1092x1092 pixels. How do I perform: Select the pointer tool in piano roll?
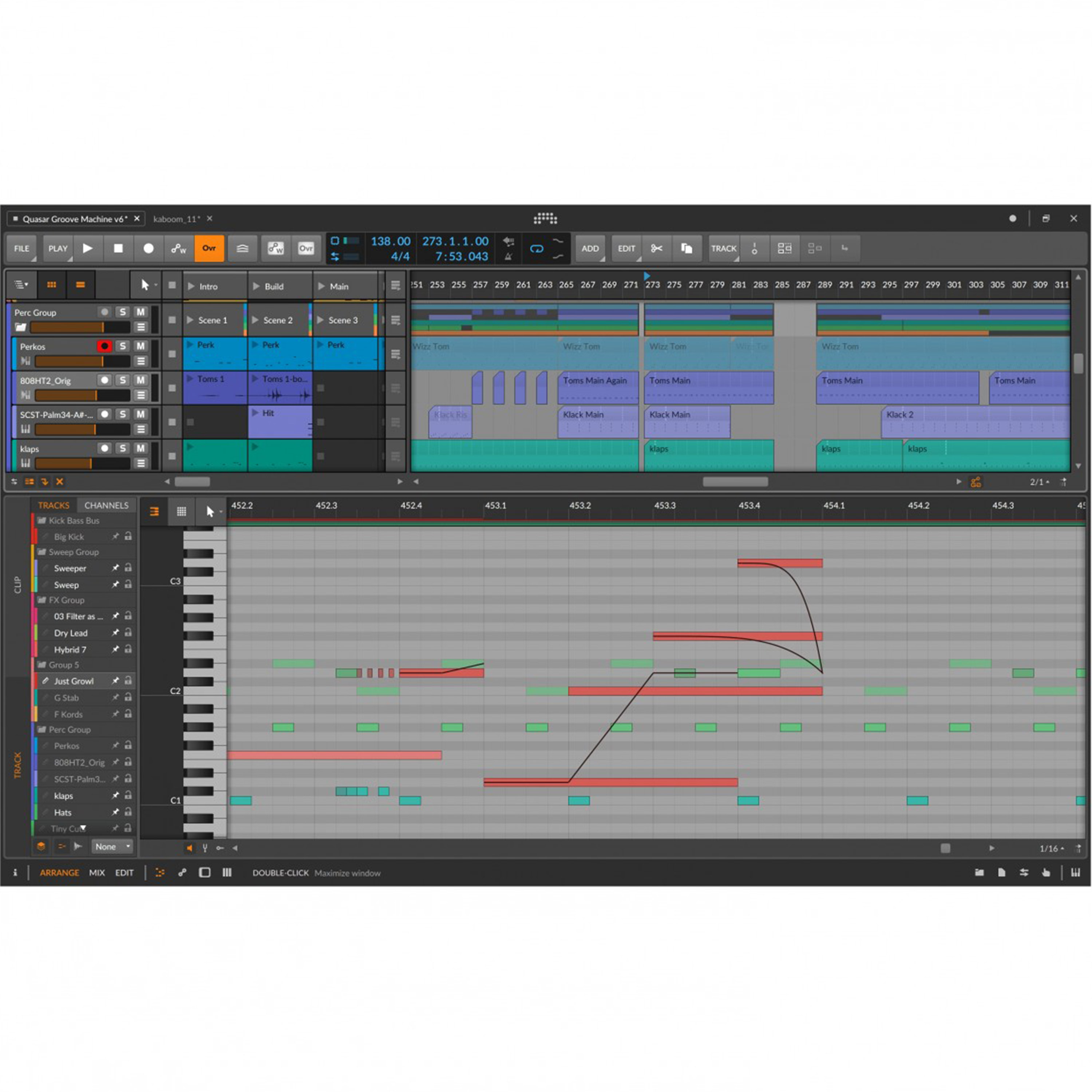pyautogui.click(x=210, y=511)
